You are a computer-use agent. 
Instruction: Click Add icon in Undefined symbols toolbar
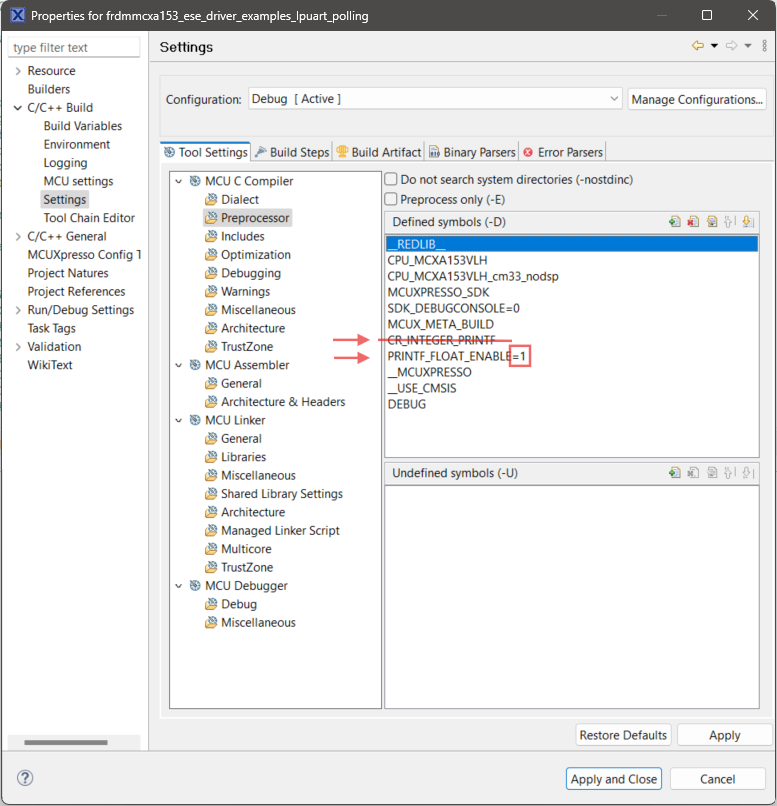(x=675, y=472)
